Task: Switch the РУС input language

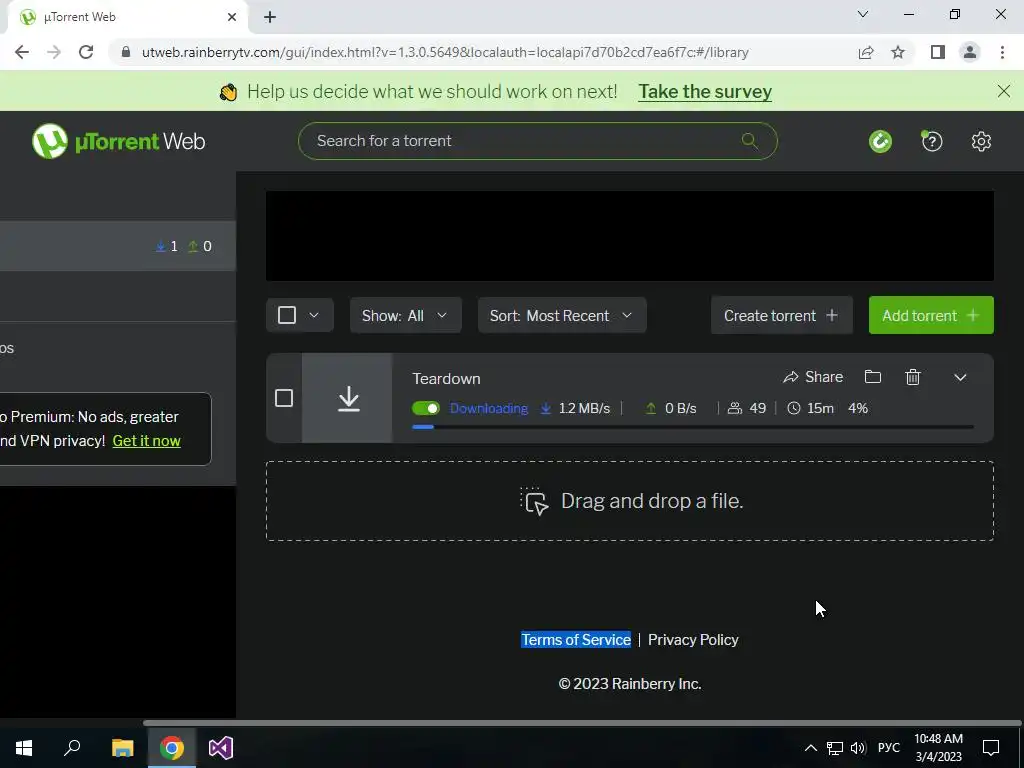Action: click(888, 748)
